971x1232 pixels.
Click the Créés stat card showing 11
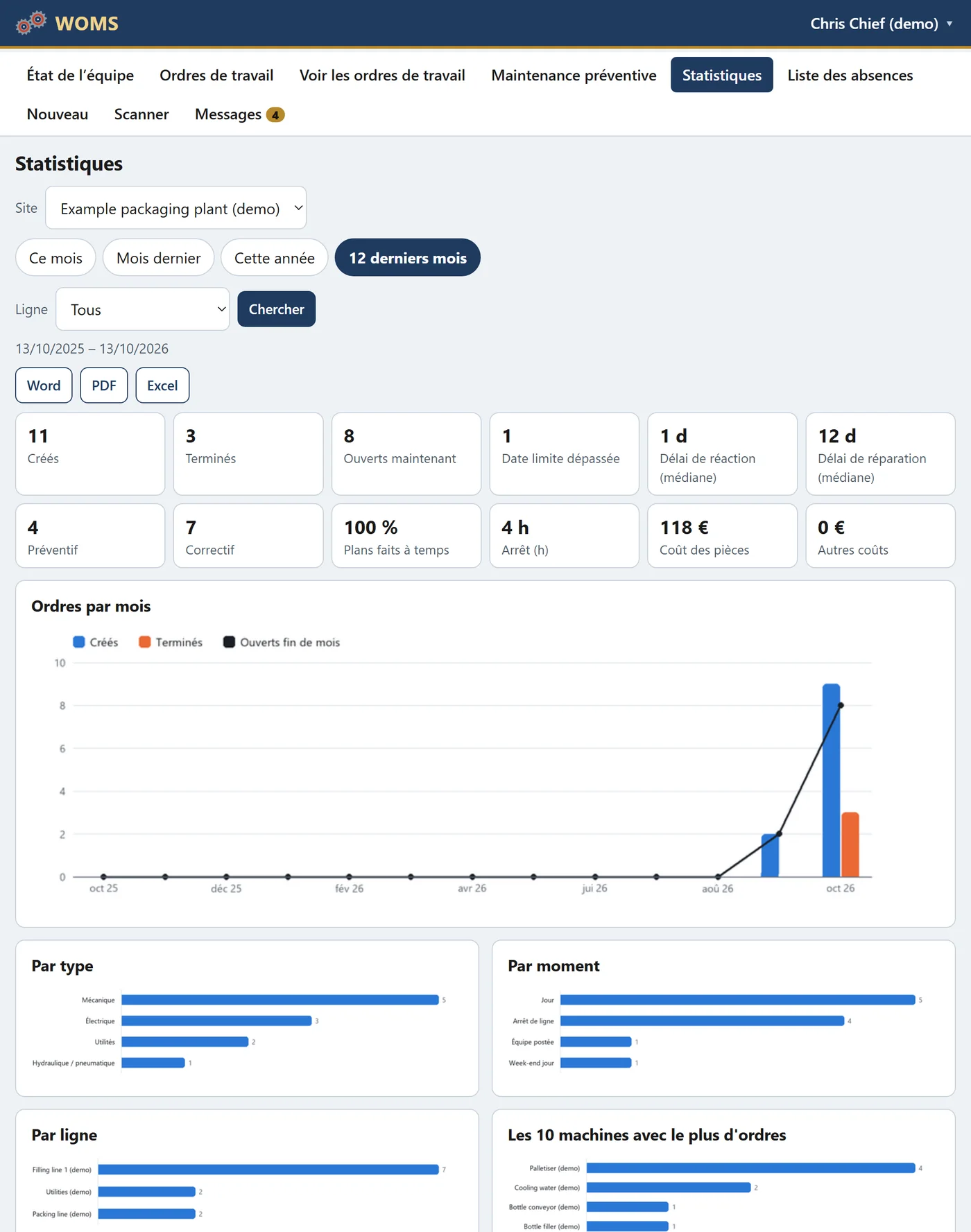pyautogui.click(x=90, y=454)
